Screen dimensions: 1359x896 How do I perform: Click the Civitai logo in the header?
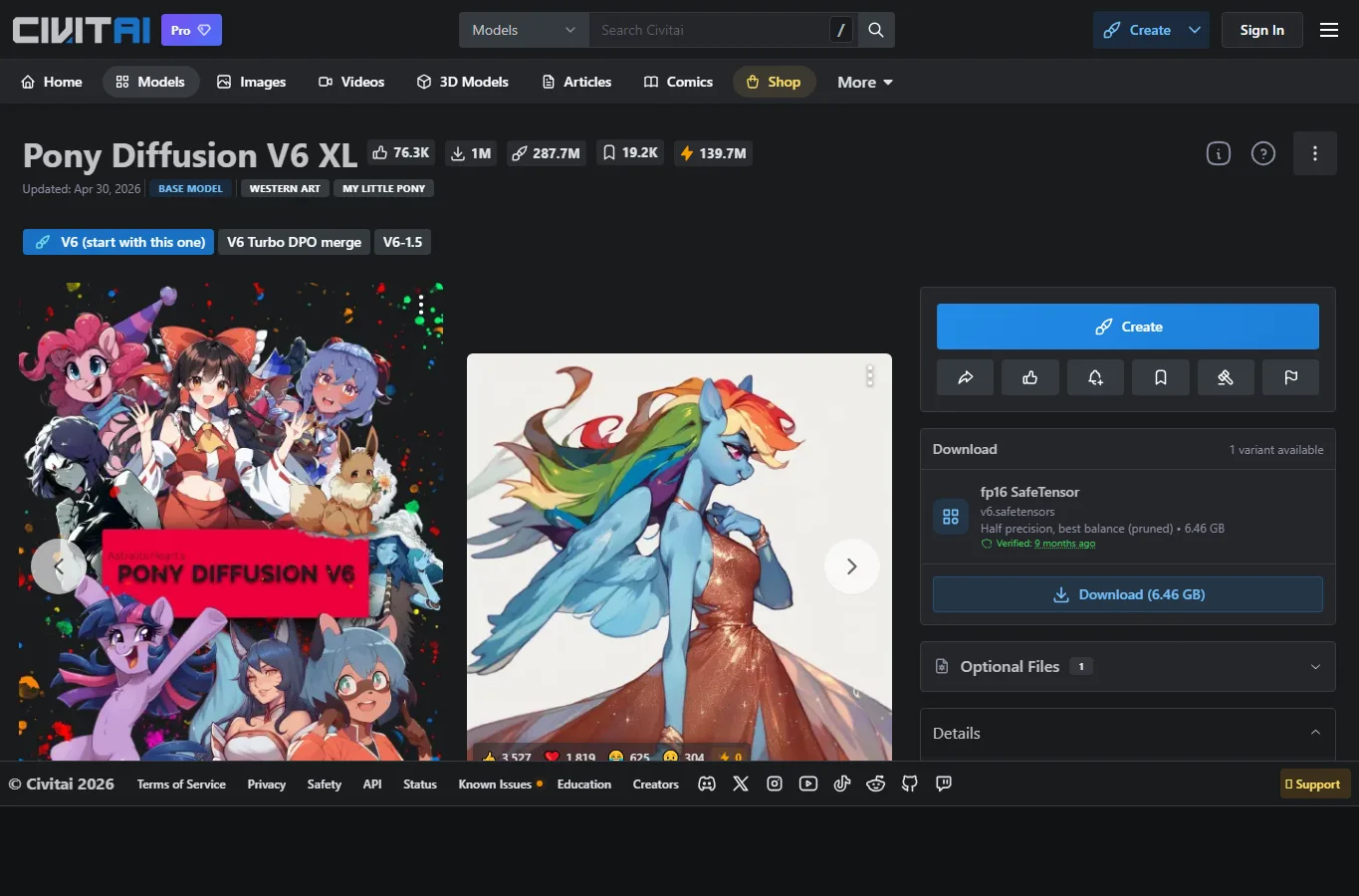pos(82,30)
